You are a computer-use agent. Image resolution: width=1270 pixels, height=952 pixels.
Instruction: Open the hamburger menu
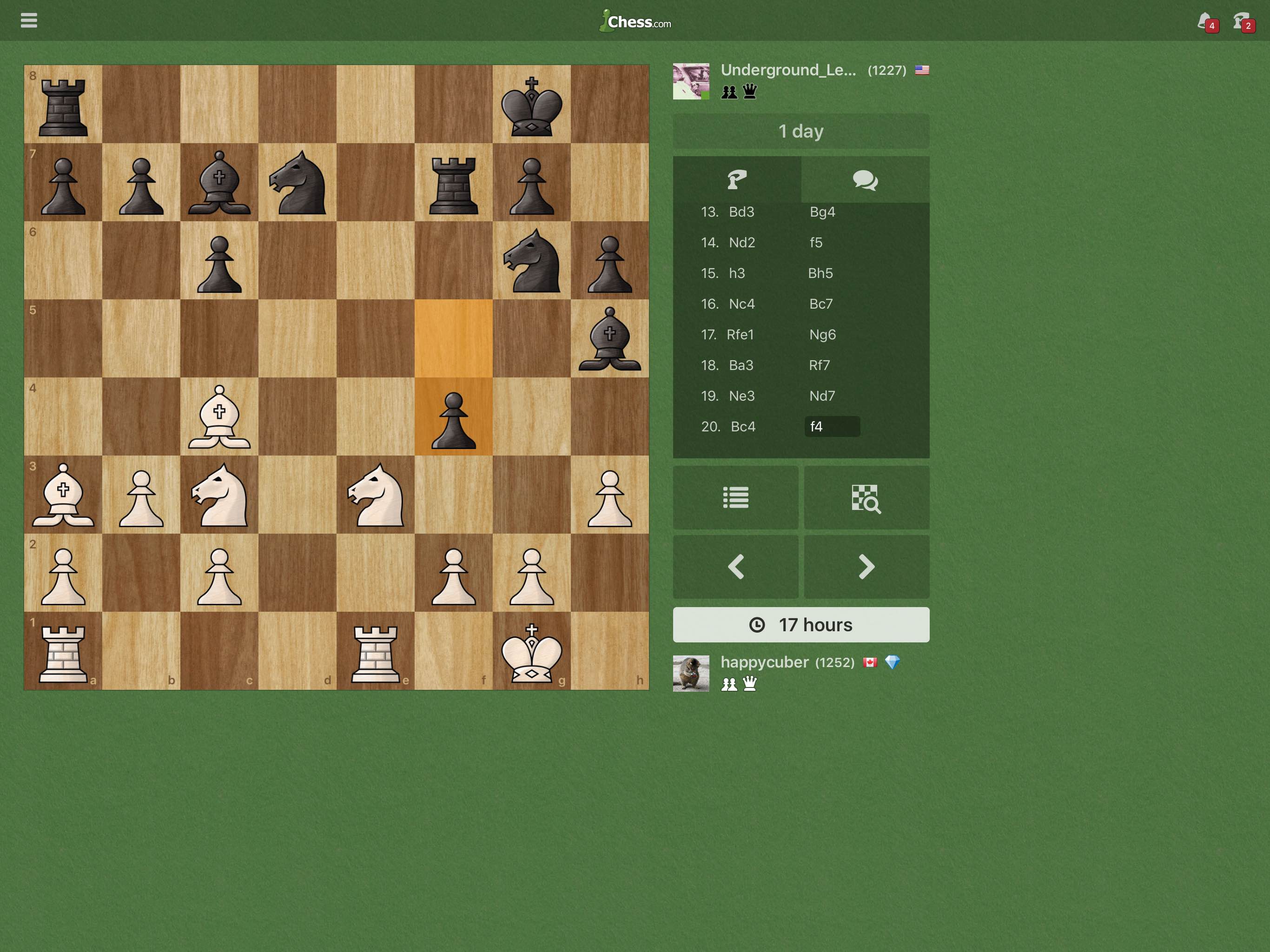tap(29, 20)
